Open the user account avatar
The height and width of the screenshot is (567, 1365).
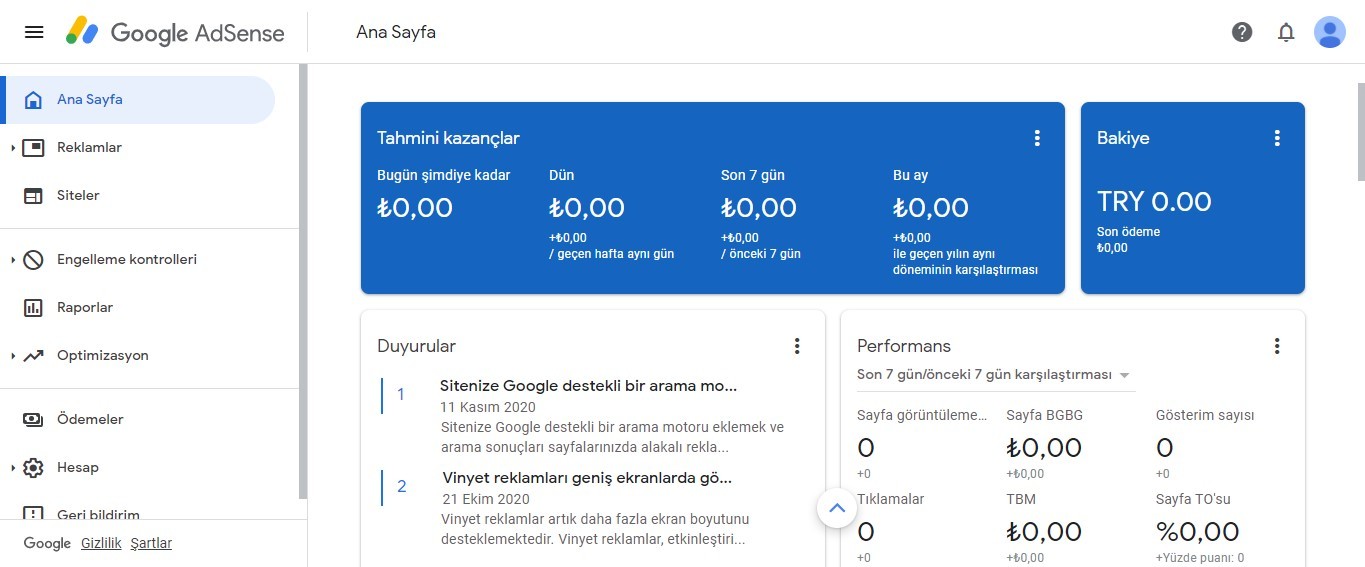pos(1330,32)
